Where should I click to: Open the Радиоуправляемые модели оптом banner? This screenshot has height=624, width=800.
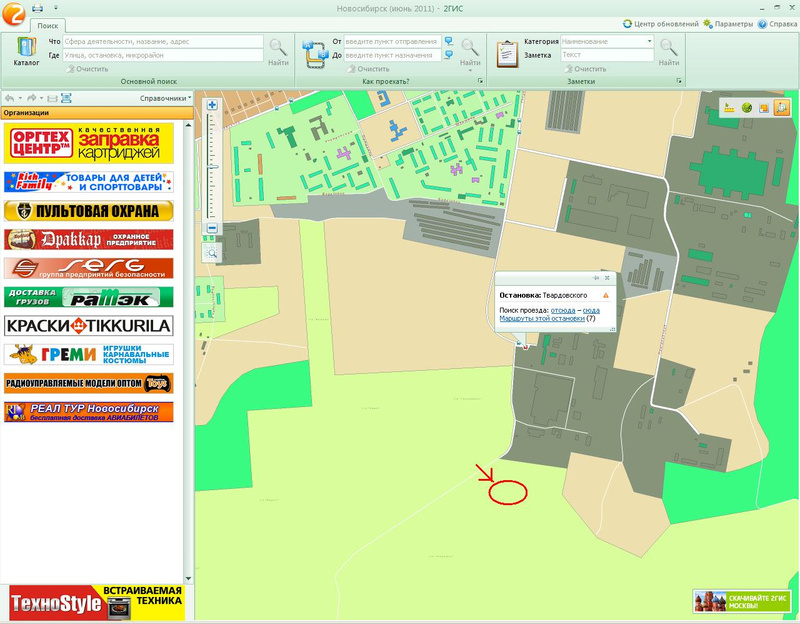[x=89, y=383]
